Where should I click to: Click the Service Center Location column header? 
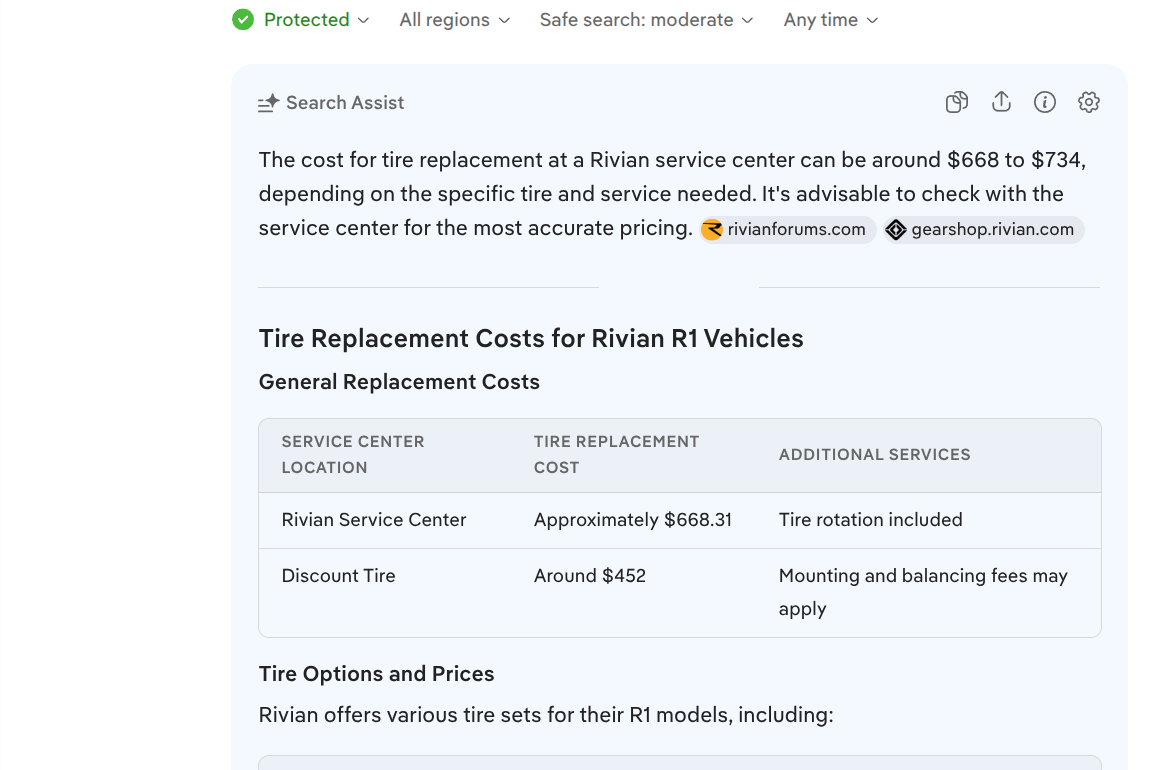[x=352, y=454]
